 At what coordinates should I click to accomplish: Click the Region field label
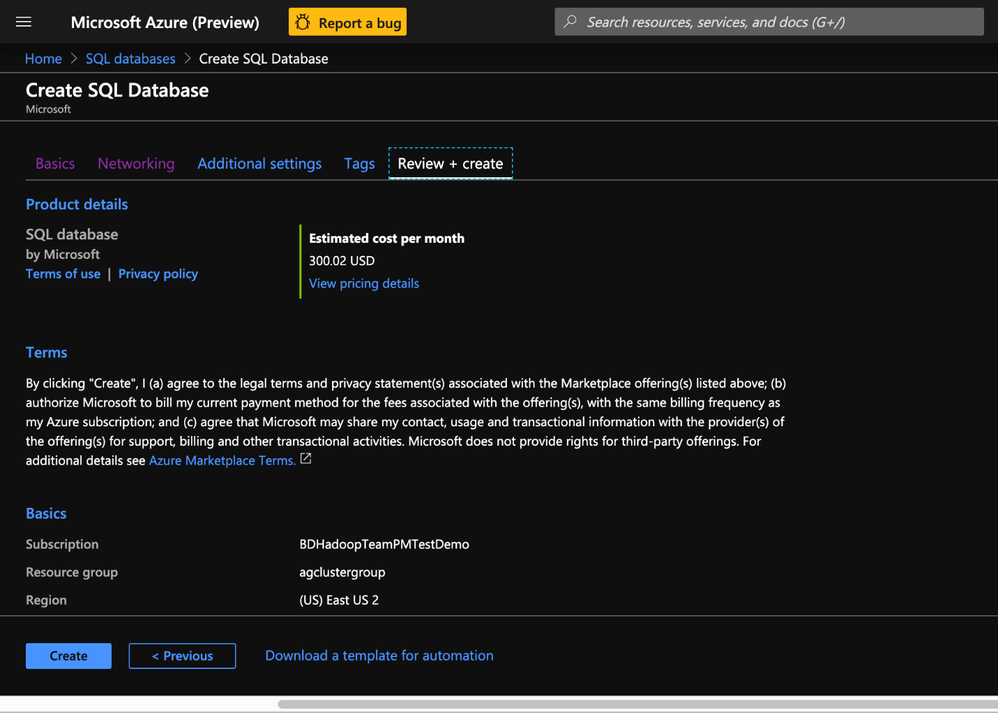click(46, 600)
